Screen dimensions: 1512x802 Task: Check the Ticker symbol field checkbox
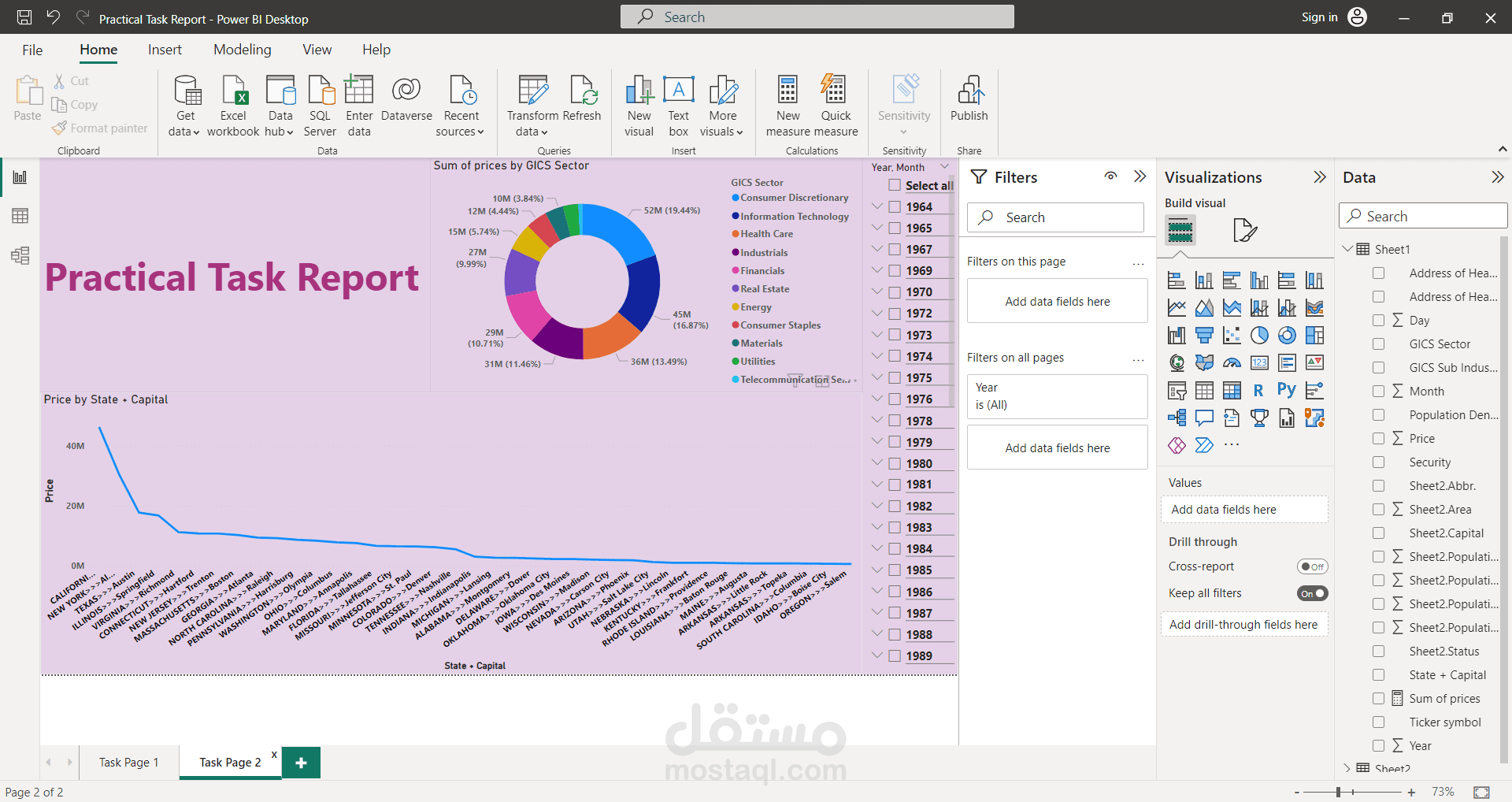(1378, 722)
